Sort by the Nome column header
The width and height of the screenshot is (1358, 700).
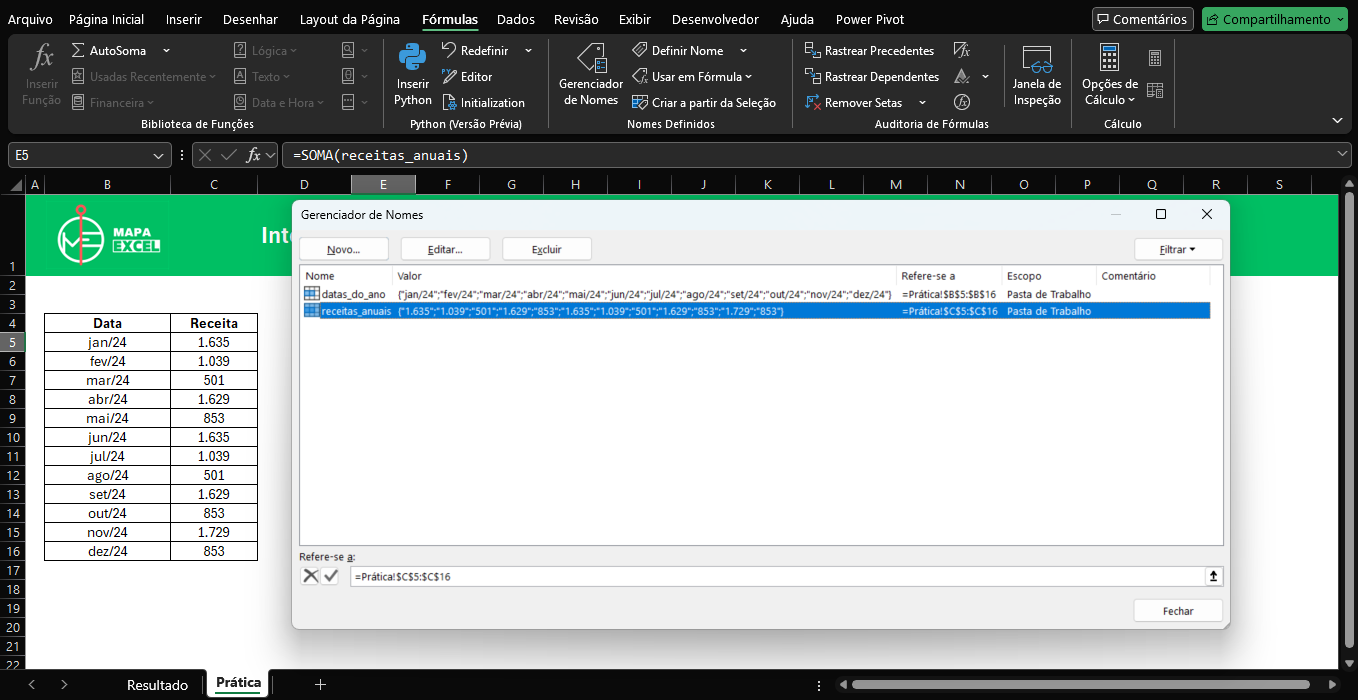pyautogui.click(x=347, y=275)
